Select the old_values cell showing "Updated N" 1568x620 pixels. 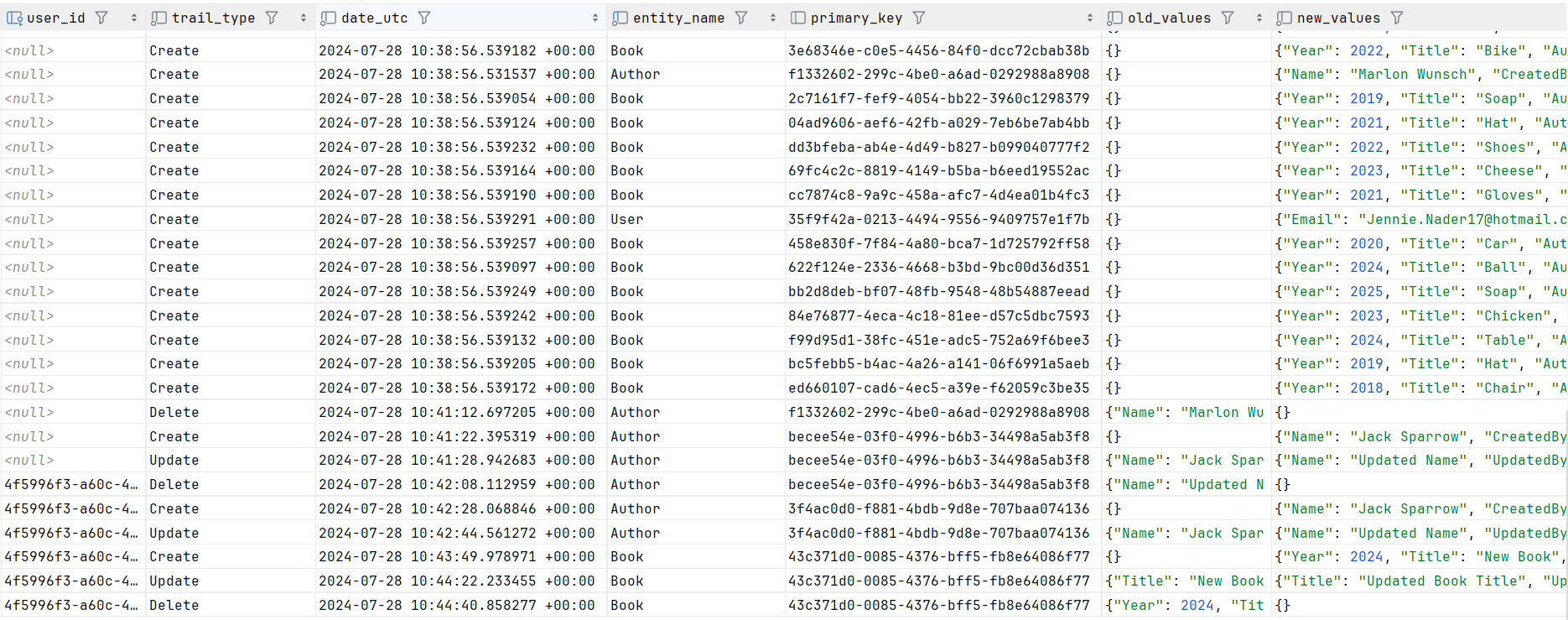[1186, 484]
